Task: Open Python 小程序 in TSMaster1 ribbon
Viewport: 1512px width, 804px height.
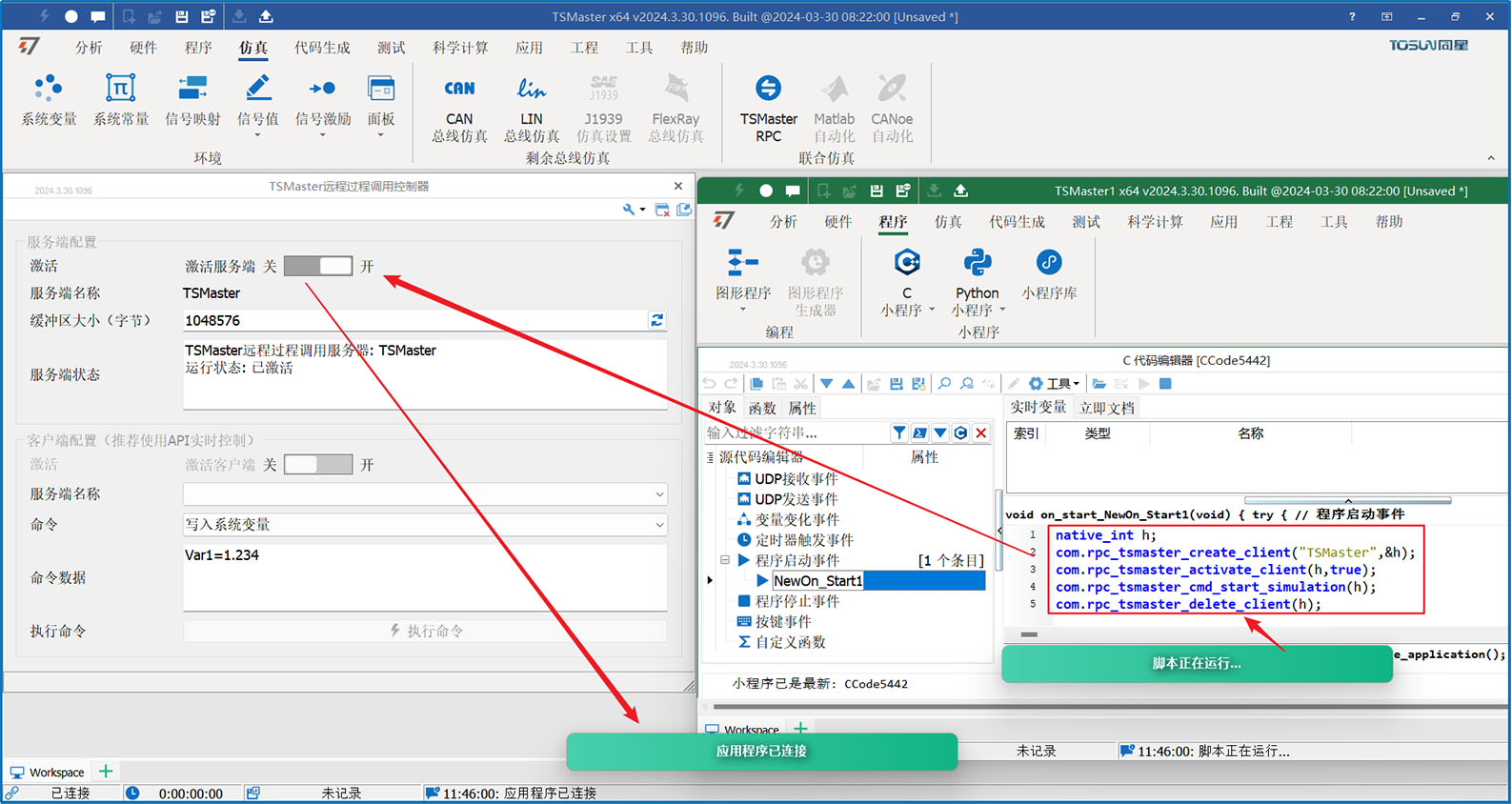Action: point(978,282)
